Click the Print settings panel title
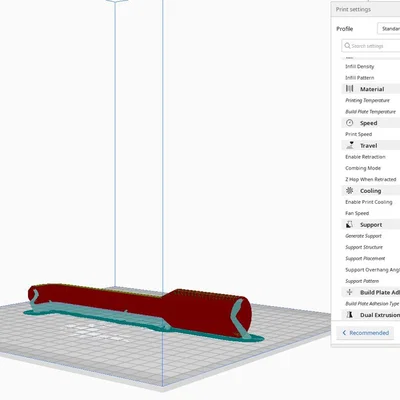This screenshot has width=400, height=400. tap(353, 9)
